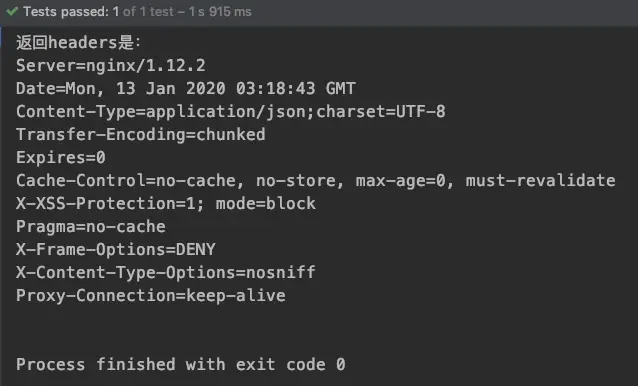This screenshot has width=638, height=386.
Task: Click 'Process finished with exit code 0'
Action: (181, 364)
